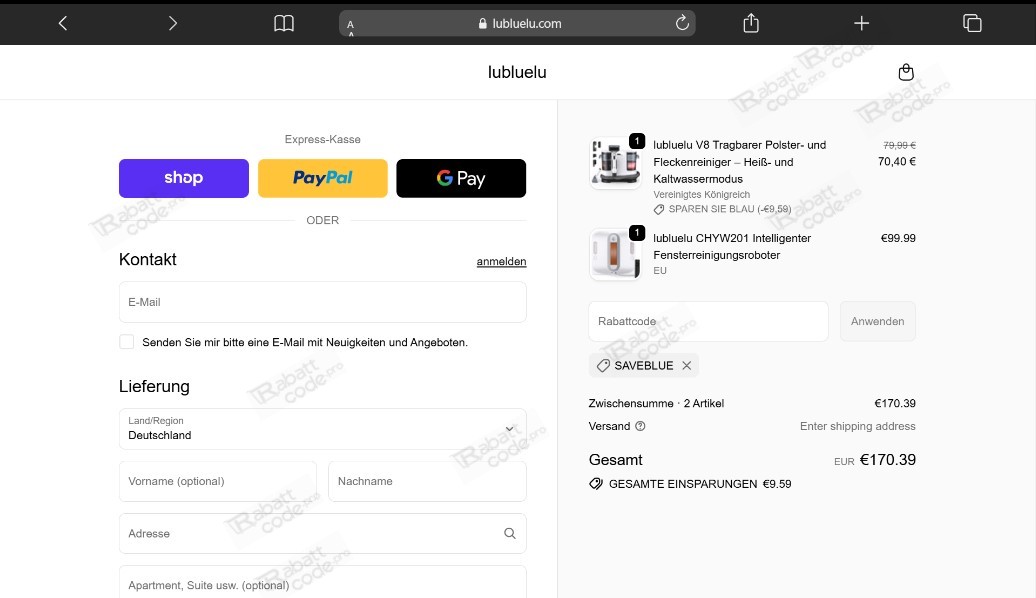Screen dimensions: 1036x598
Task: Open the Safari share sheet icon
Action: pyautogui.click(x=751, y=23)
